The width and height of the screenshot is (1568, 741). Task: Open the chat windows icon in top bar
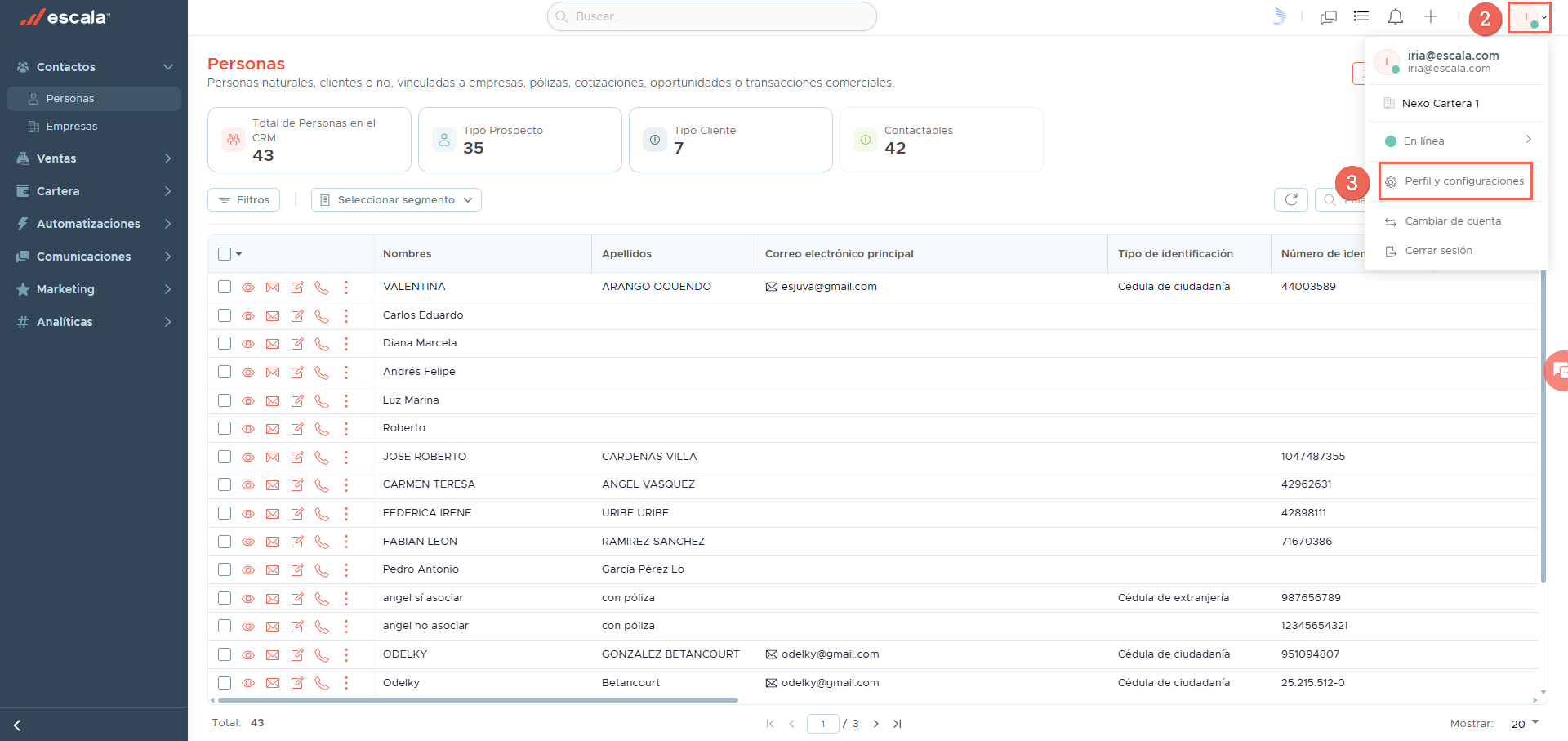point(1329,17)
